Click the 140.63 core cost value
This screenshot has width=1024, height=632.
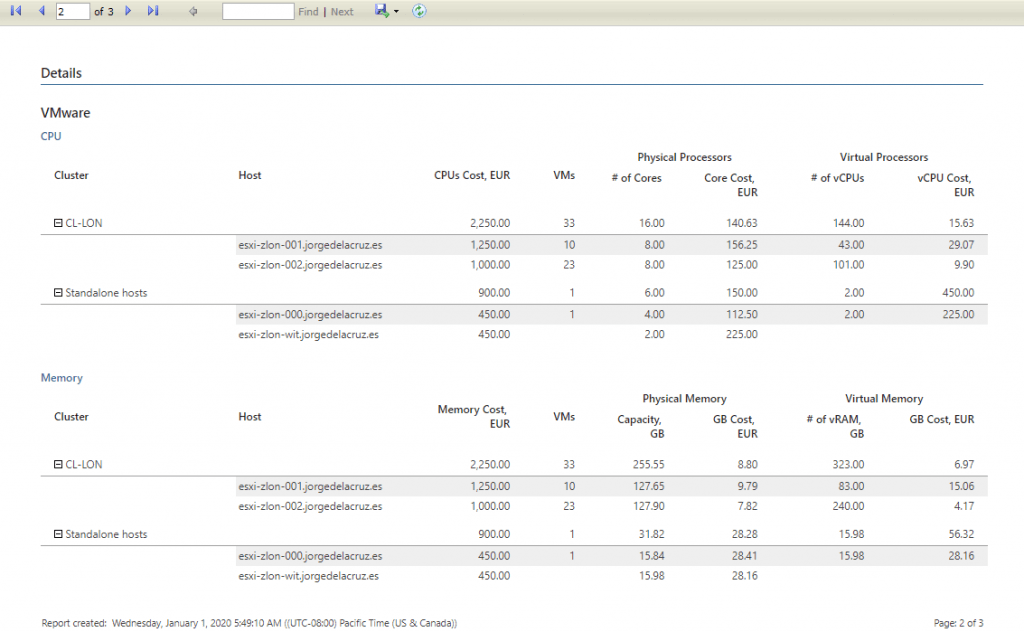(742, 223)
